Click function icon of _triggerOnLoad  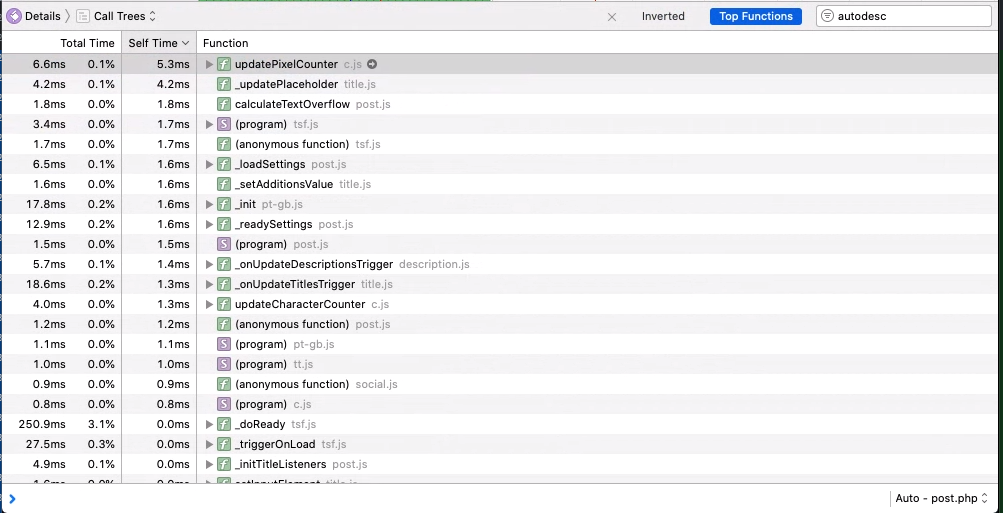[223, 444]
